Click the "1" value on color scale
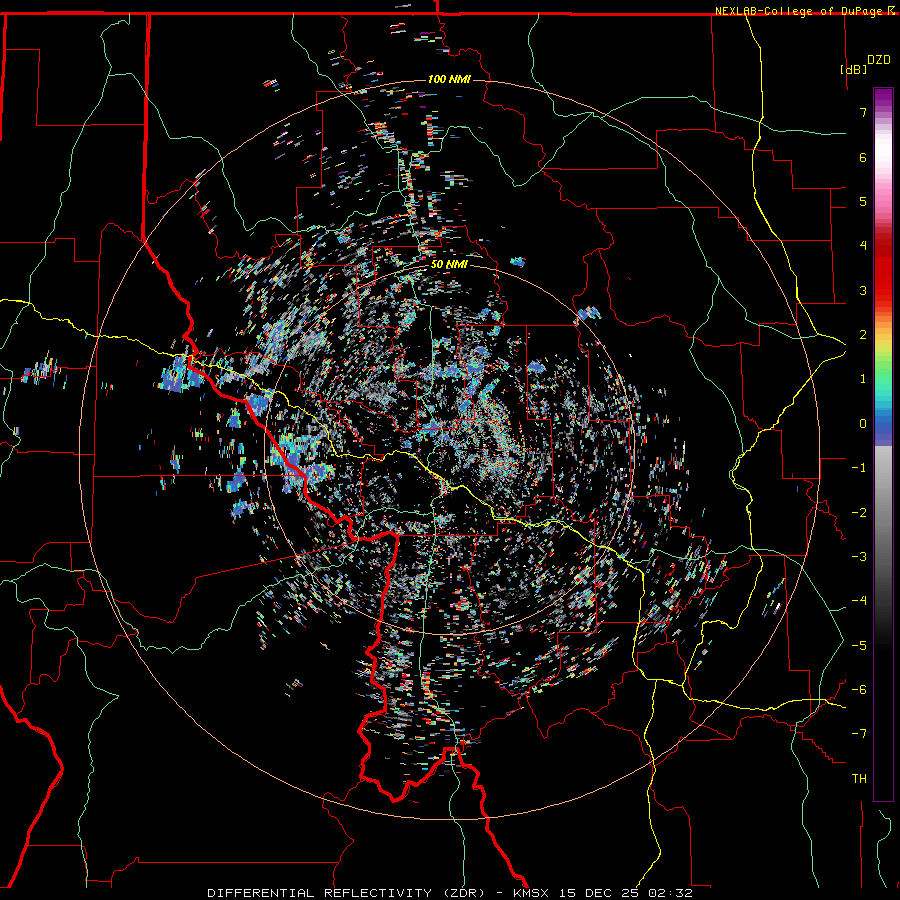The width and height of the screenshot is (900, 900). [x=863, y=379]
